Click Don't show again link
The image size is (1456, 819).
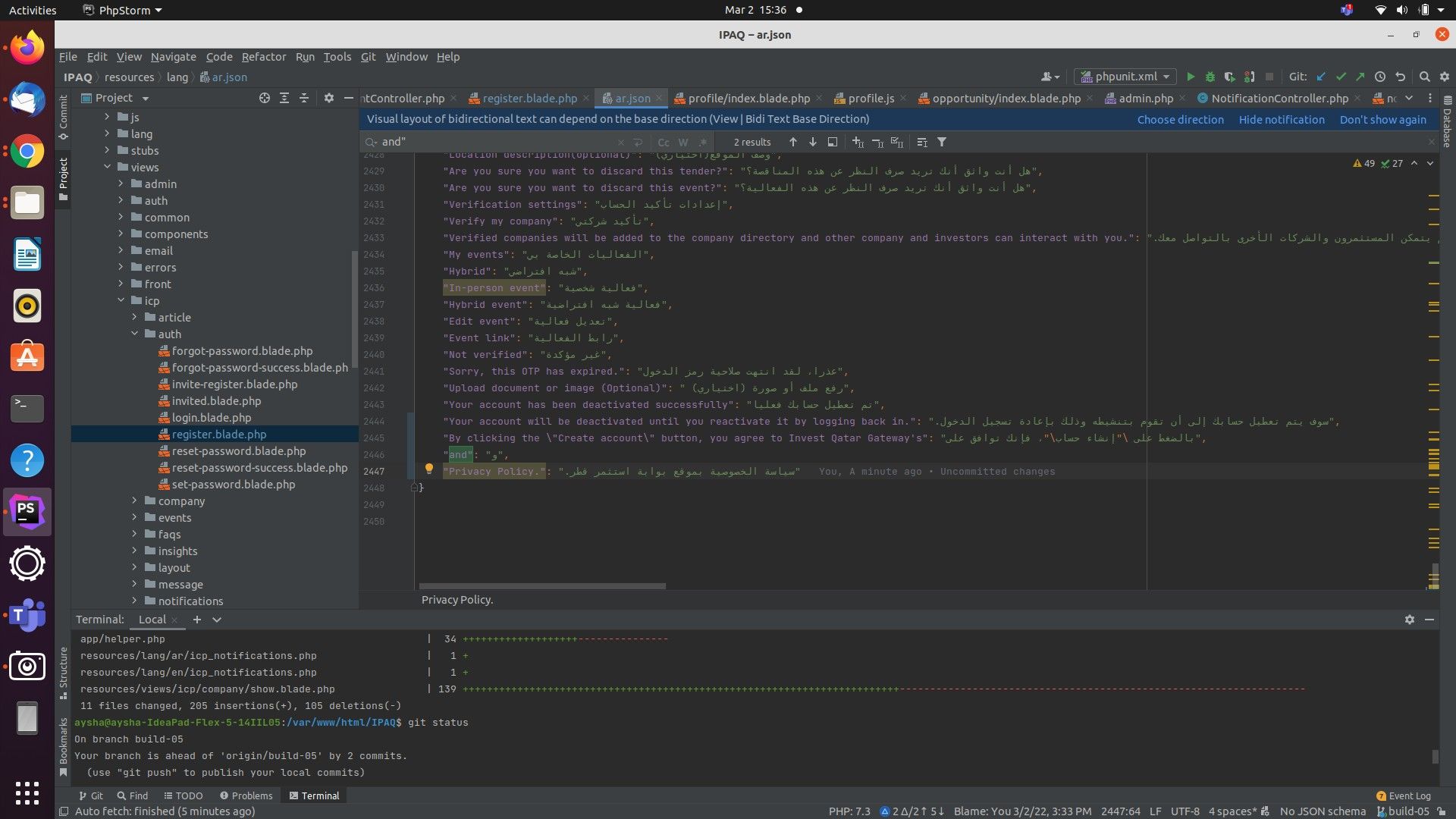[1382, 120]
